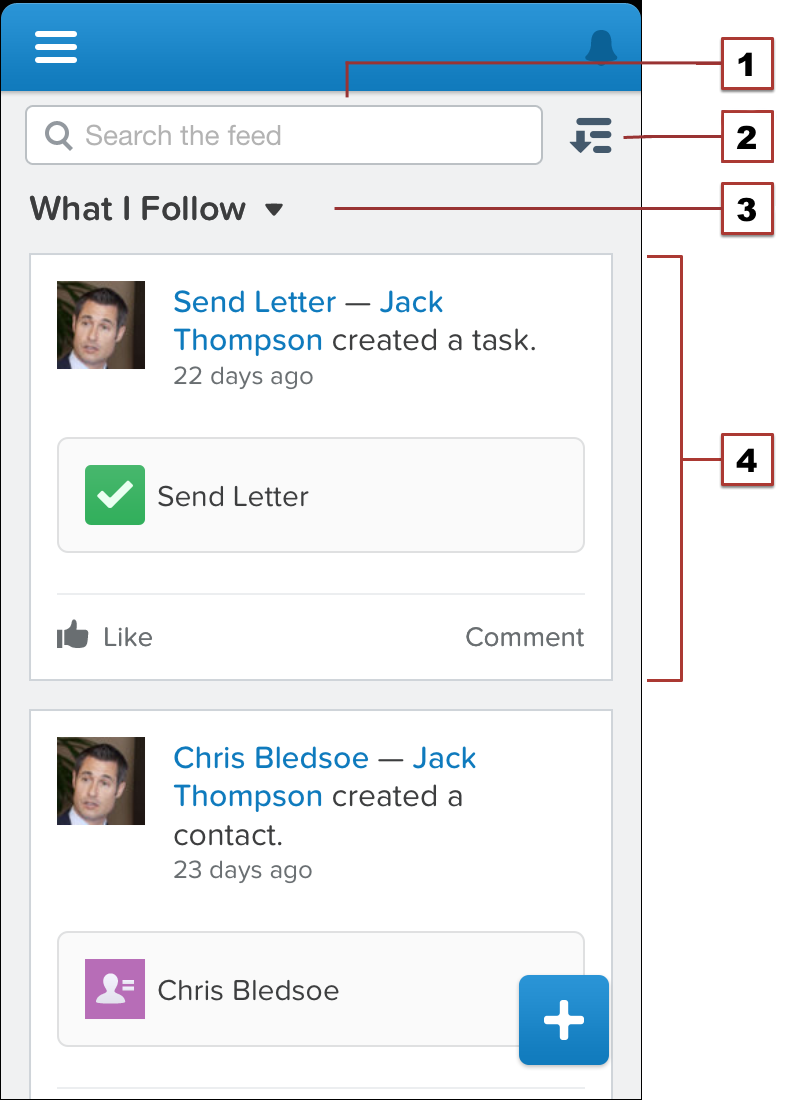Click Jack Thompson's photo on task post

click(101, 325)
